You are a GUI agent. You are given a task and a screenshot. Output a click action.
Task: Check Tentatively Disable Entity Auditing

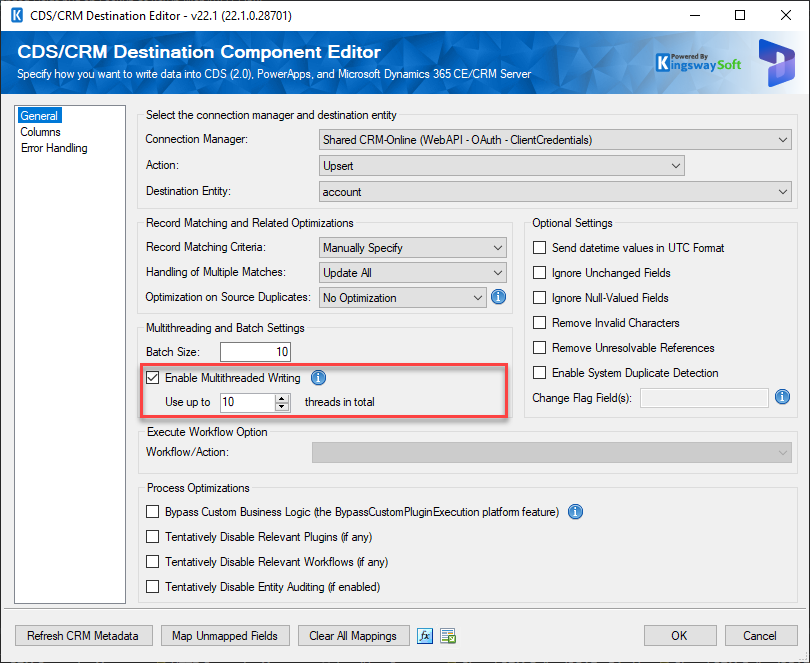coord(152,587)
